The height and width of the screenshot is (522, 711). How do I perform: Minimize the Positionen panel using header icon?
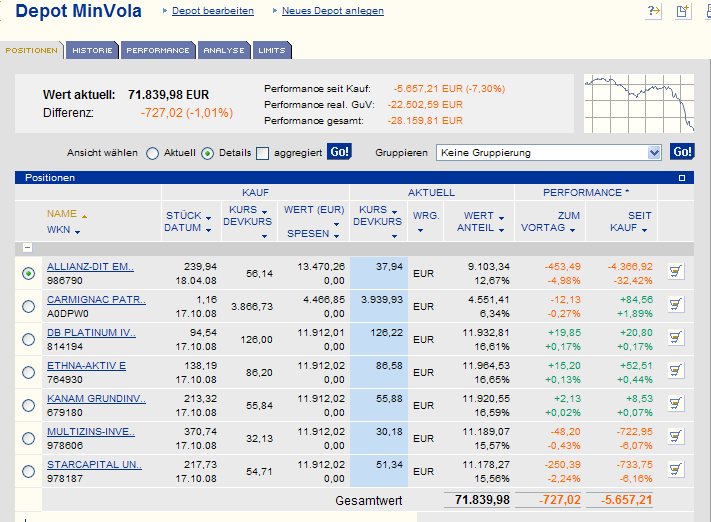682,178
